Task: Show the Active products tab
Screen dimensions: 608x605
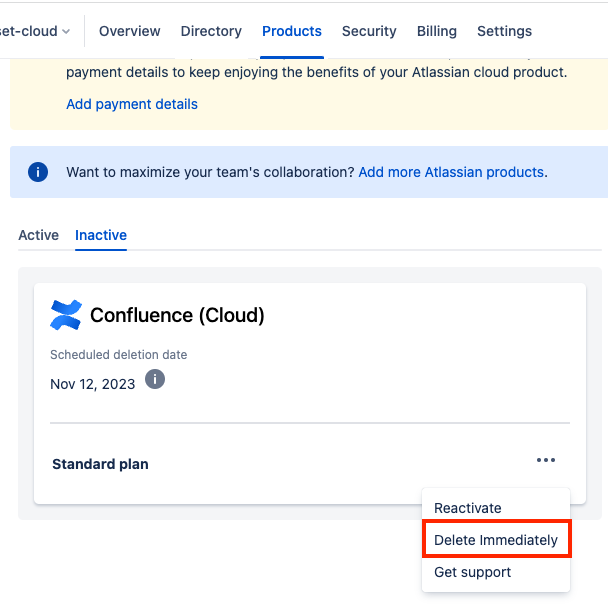Action: (x=39, y=235)
